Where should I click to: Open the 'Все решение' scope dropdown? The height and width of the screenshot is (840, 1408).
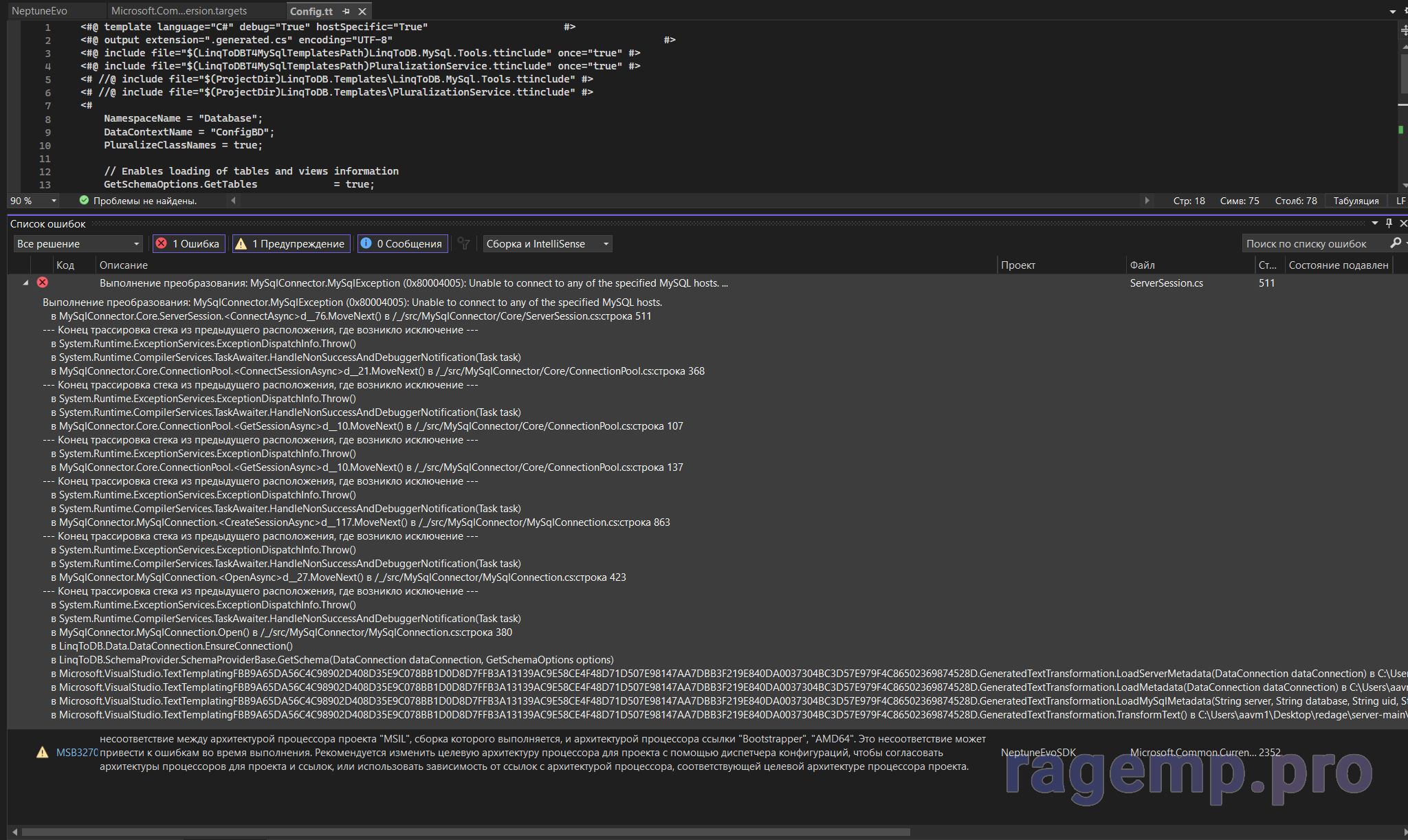coord(78,244)
